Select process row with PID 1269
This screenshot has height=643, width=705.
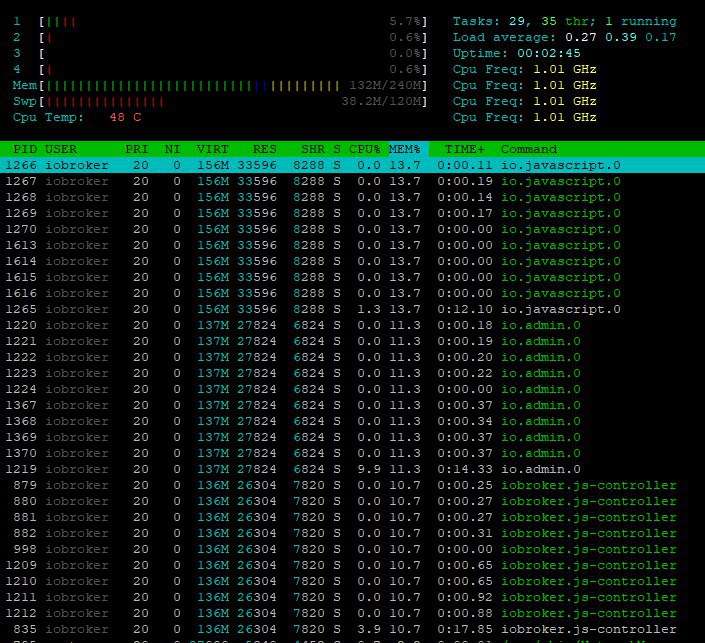point(352,213)
